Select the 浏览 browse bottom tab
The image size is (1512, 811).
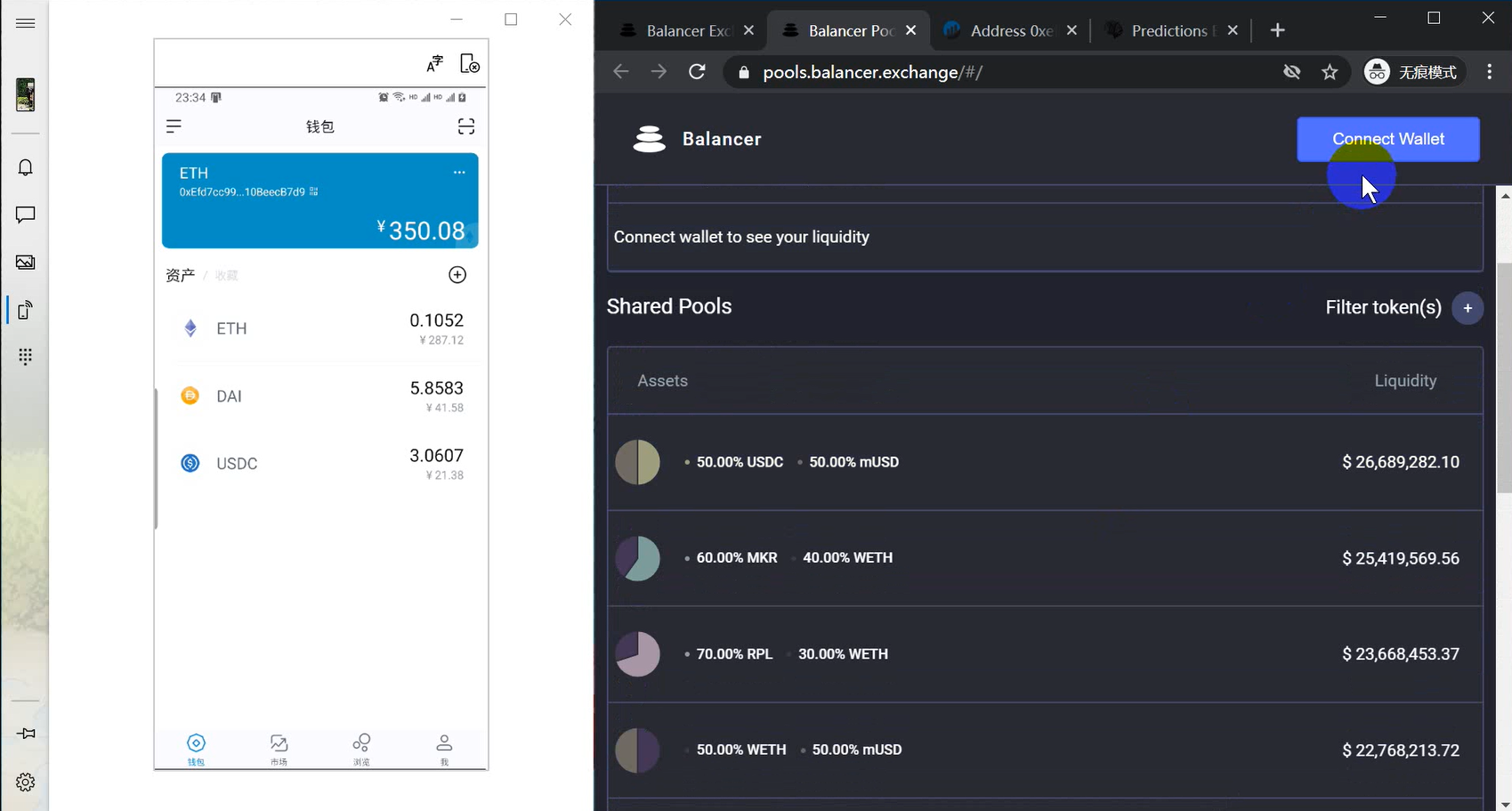tap(361, 750)
